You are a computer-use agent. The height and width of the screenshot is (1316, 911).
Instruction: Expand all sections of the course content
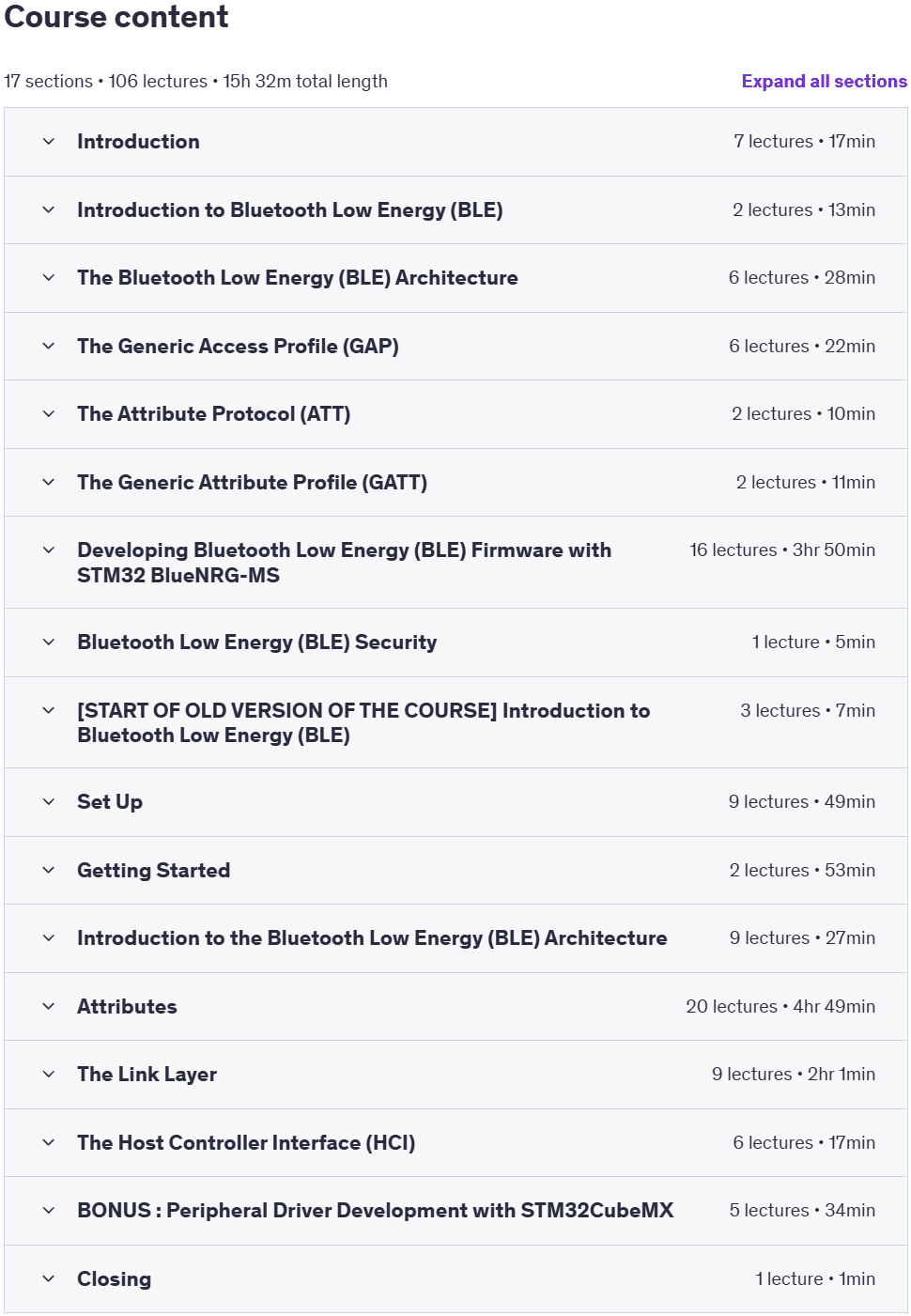(824, 82)
